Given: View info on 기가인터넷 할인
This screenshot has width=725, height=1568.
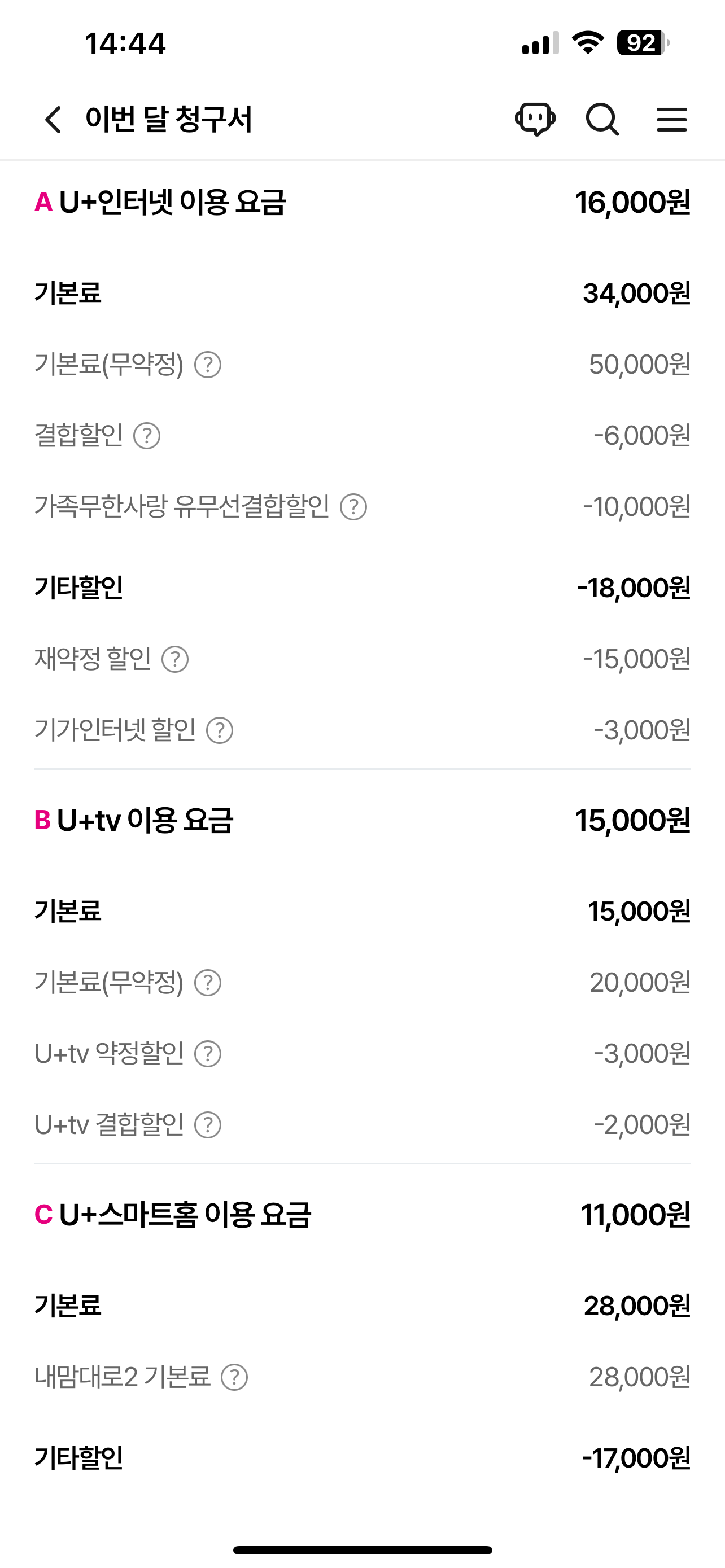Looking at the screenshot, I should 220,730.
